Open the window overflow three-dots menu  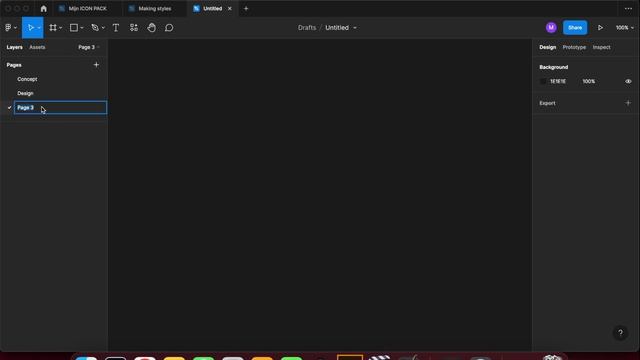[628, 9]
